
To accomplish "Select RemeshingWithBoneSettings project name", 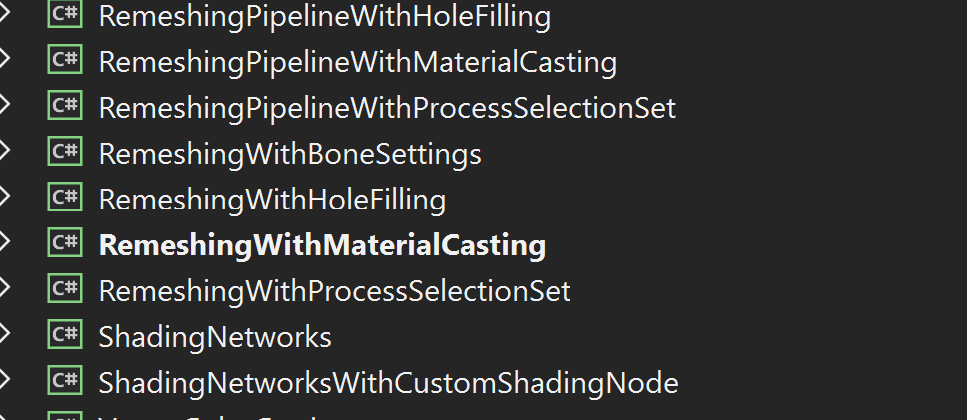I will pos(290,154).
